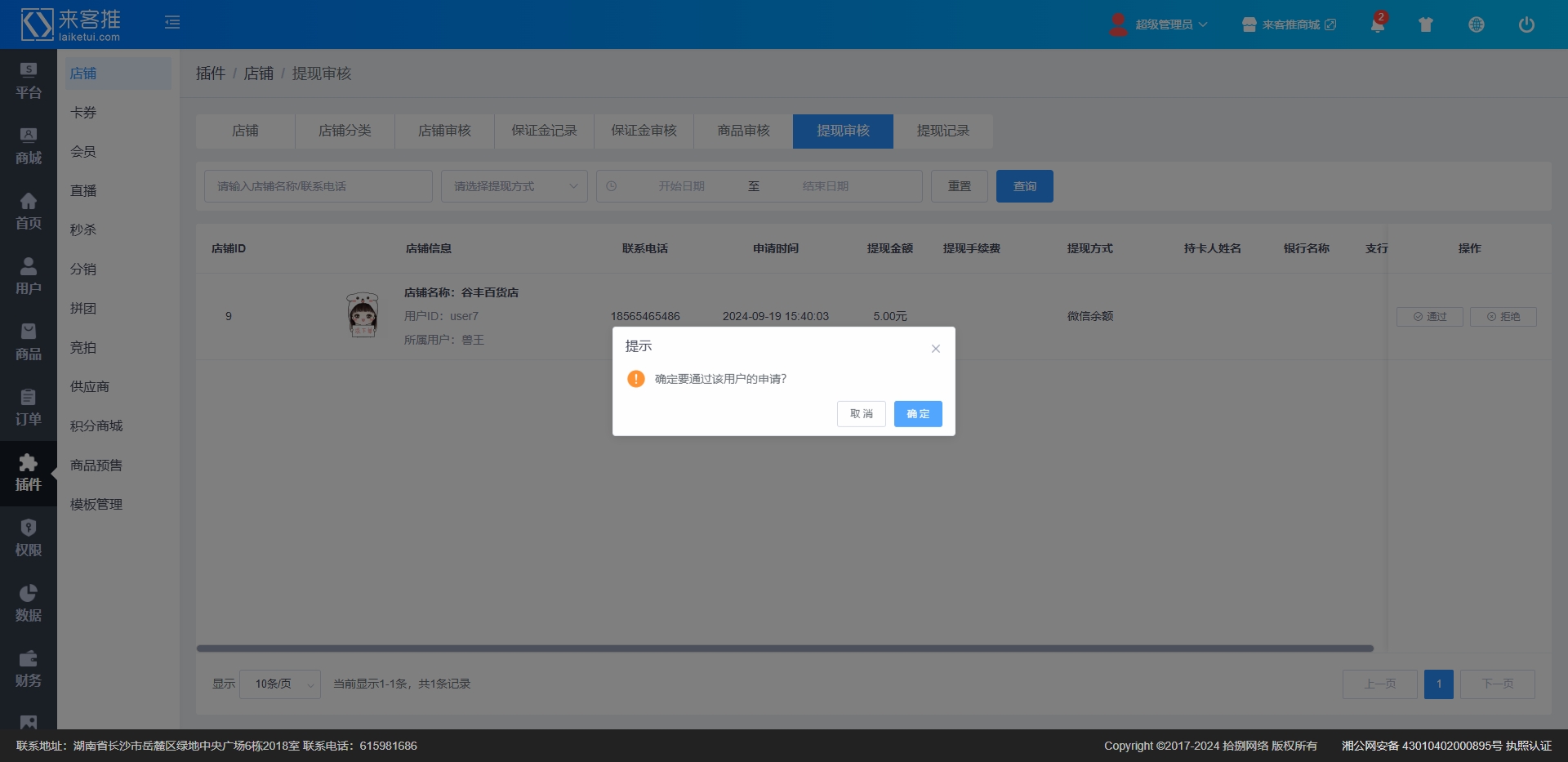
Task: Open the 来客推商城 mall link
Action: [x=1290, y=25]
